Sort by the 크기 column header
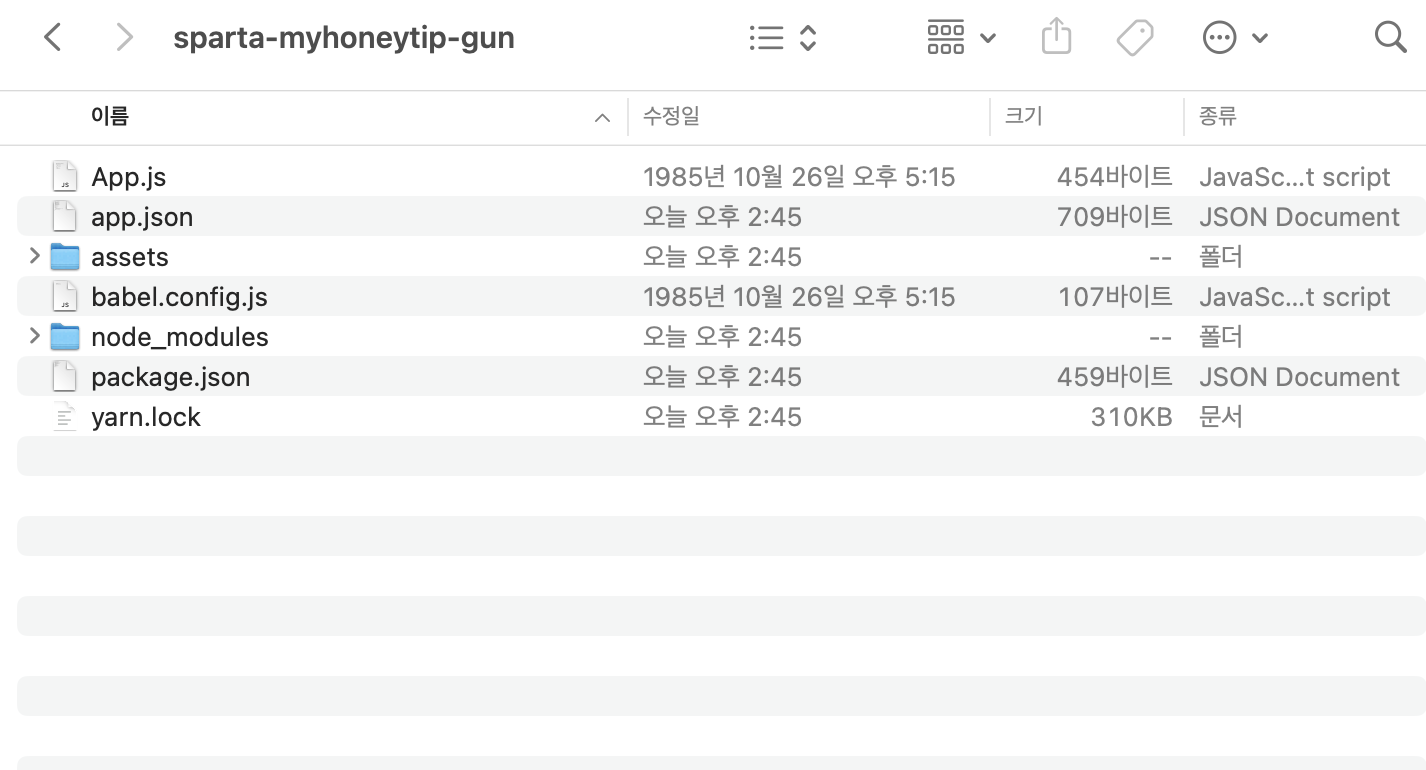This screenshot has height=770, width=1426. tap(1023, 116)
